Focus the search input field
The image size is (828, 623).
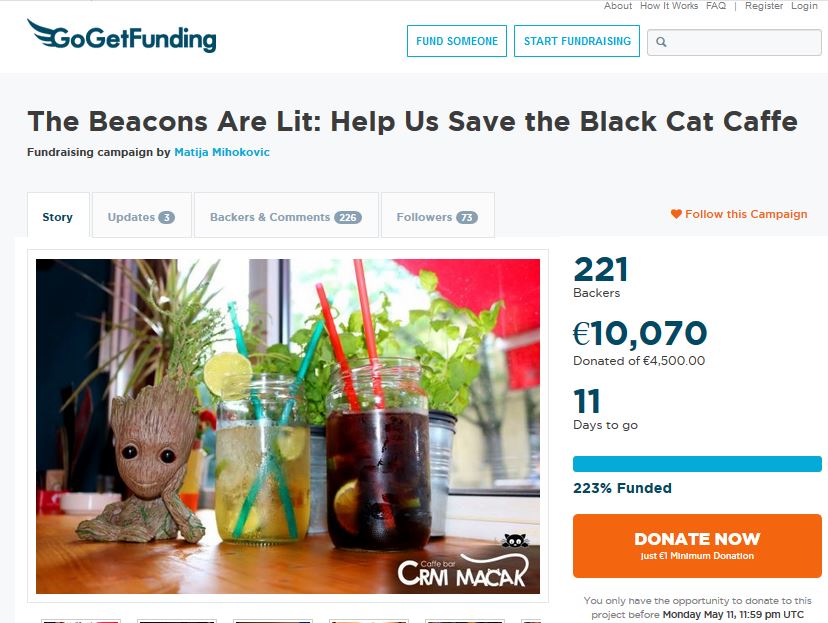point(735,42)
